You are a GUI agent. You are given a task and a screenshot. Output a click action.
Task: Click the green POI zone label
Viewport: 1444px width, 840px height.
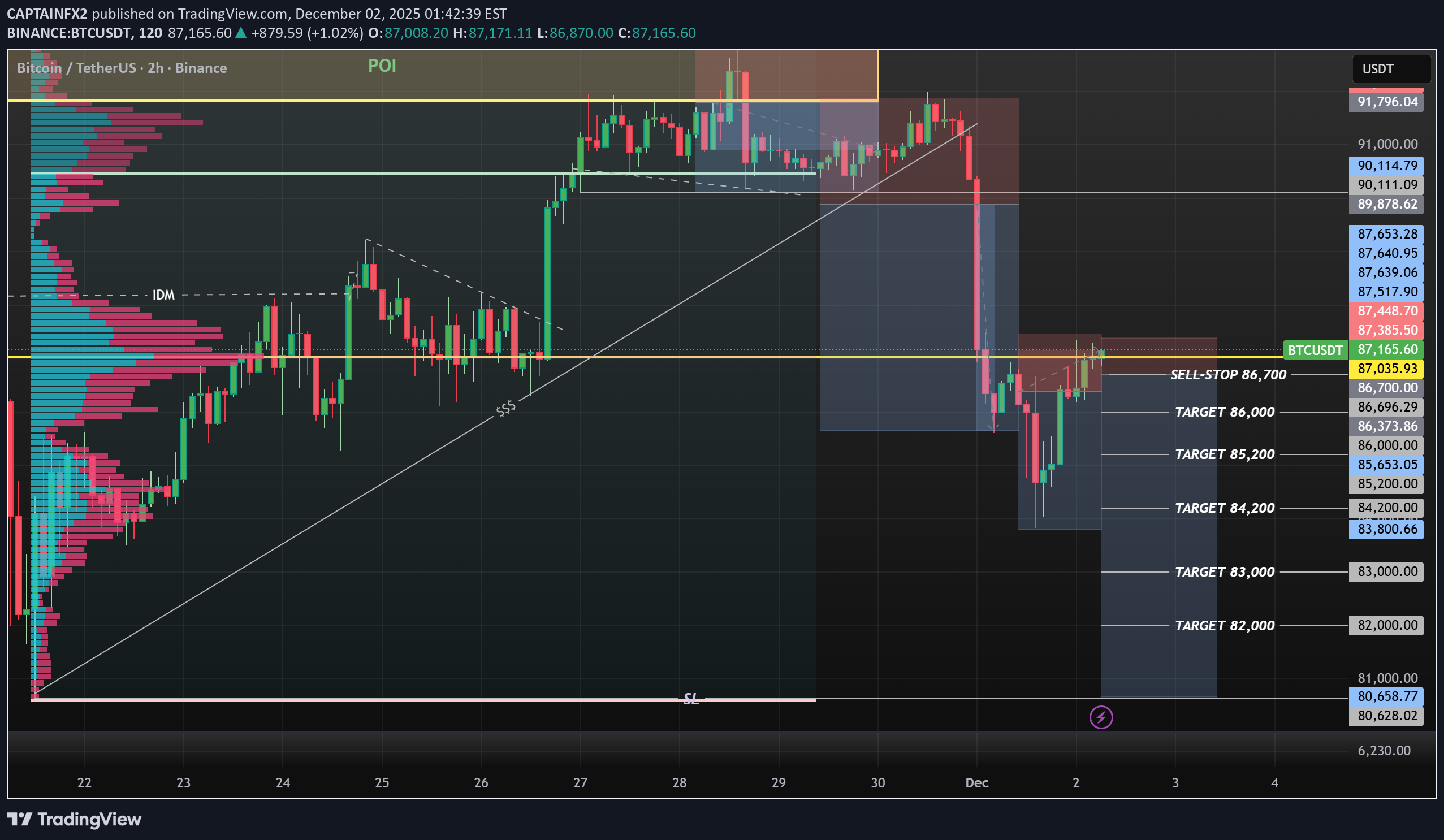pos(382,66)
